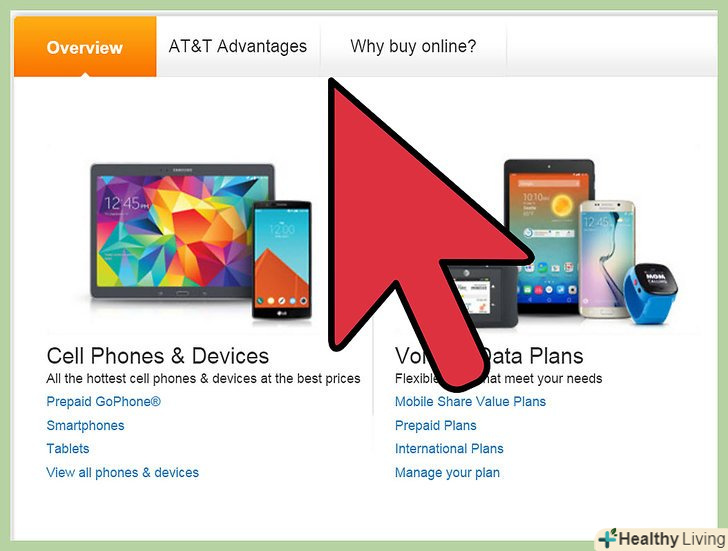
Task: Open Mobile Share Value Plans link
Action: 470,402
